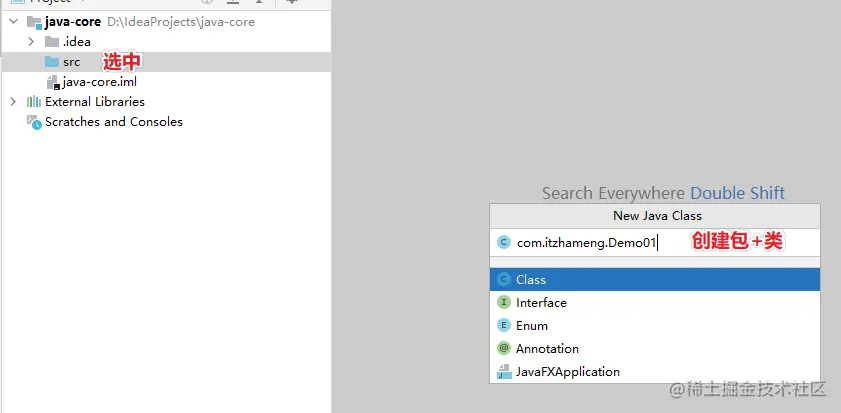Click the java-core module folder icon

point(34,23)
